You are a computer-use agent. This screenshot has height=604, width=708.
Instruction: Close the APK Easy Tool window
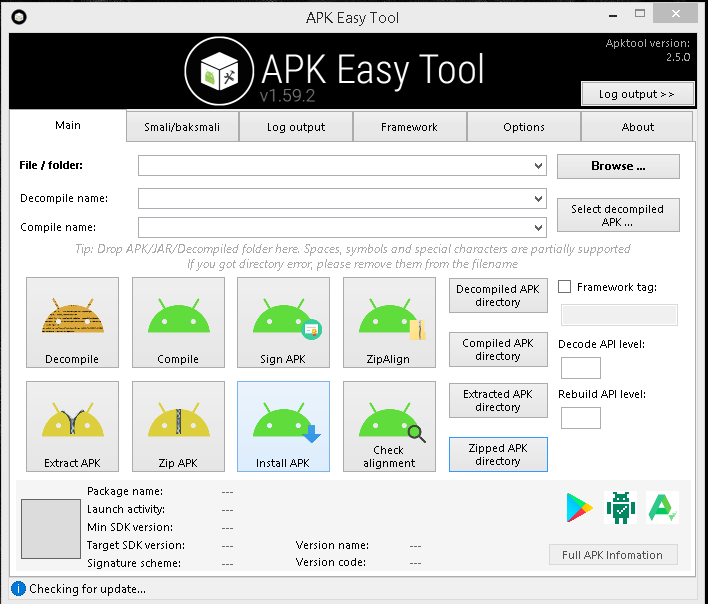676,14
